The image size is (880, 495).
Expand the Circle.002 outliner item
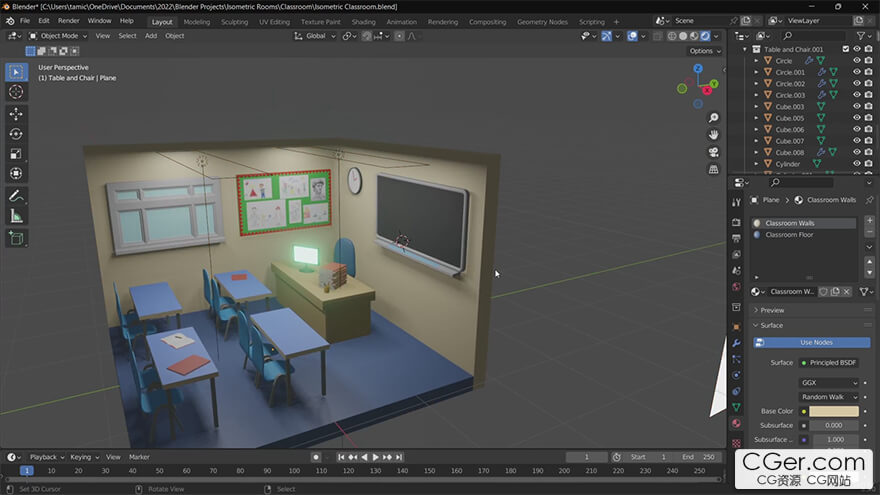756,84
